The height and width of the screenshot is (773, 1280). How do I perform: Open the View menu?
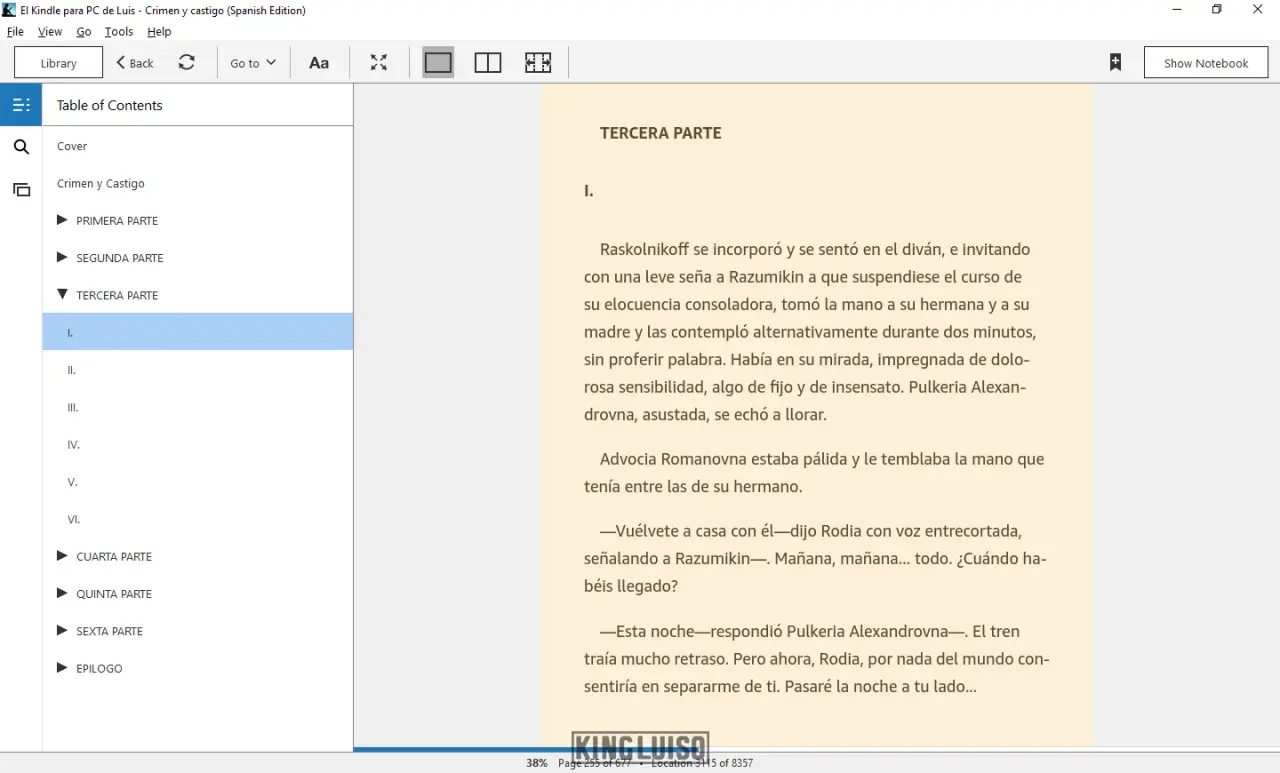[x=50, y=32]
